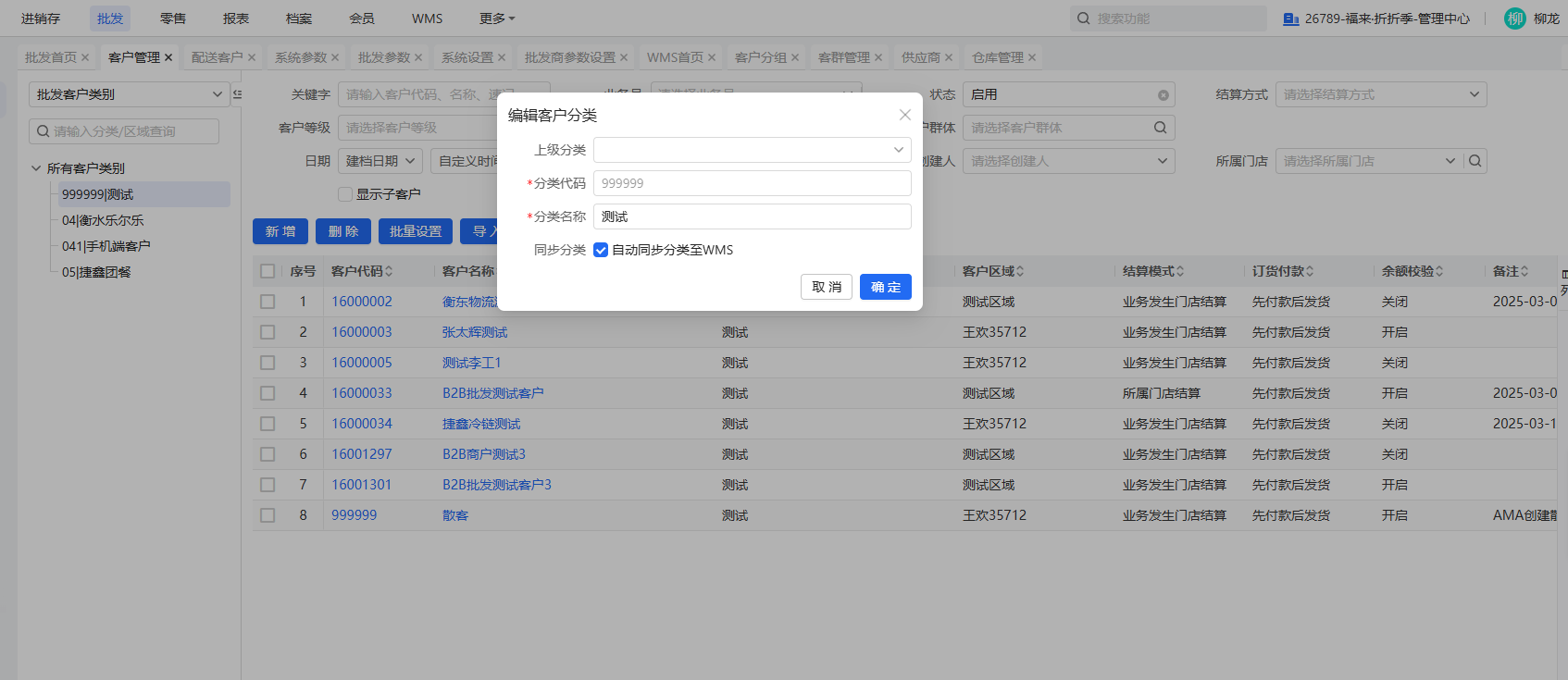This screenshot has width=1568, height=680.
Task: Click 取消 button in dialog
Action: [827, 287]
